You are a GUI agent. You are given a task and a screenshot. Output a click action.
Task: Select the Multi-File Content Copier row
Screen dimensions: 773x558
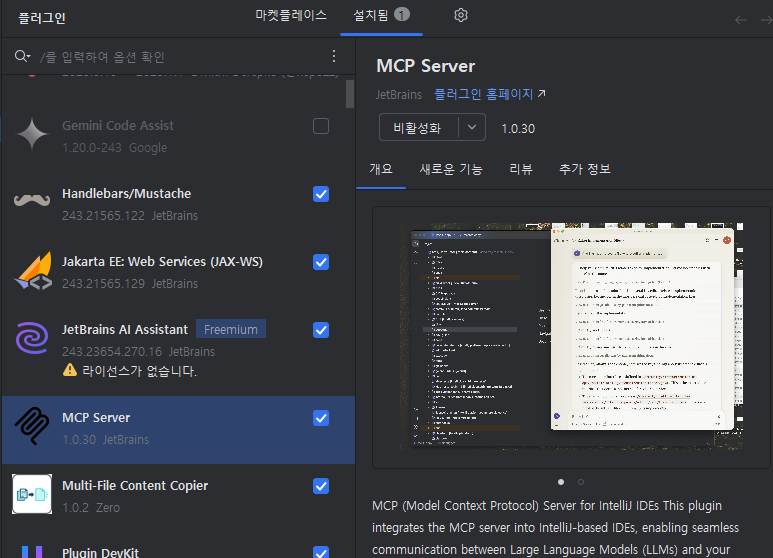click(x=178, y=496)
